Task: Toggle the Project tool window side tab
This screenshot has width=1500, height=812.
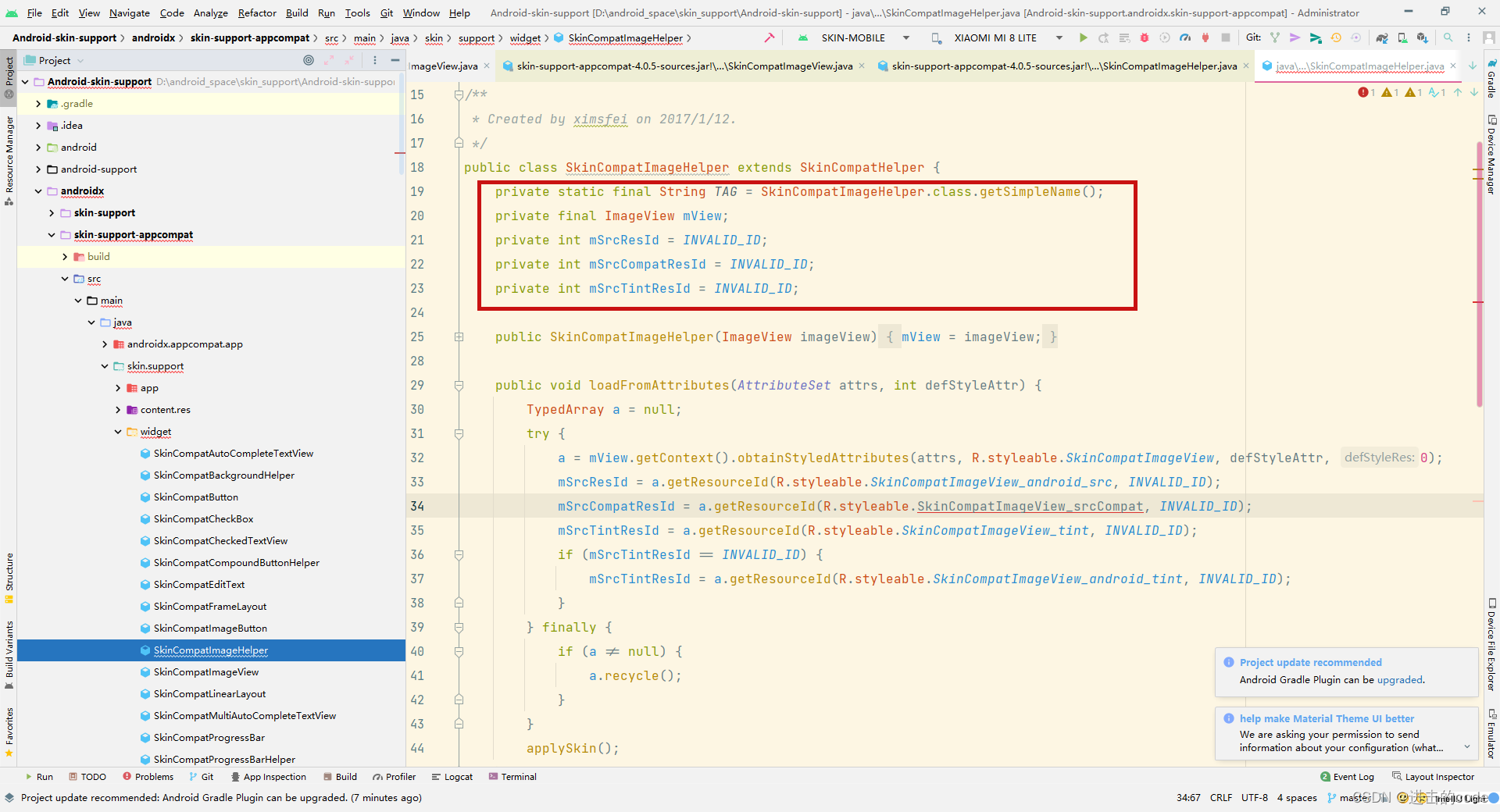Action: 9,77
